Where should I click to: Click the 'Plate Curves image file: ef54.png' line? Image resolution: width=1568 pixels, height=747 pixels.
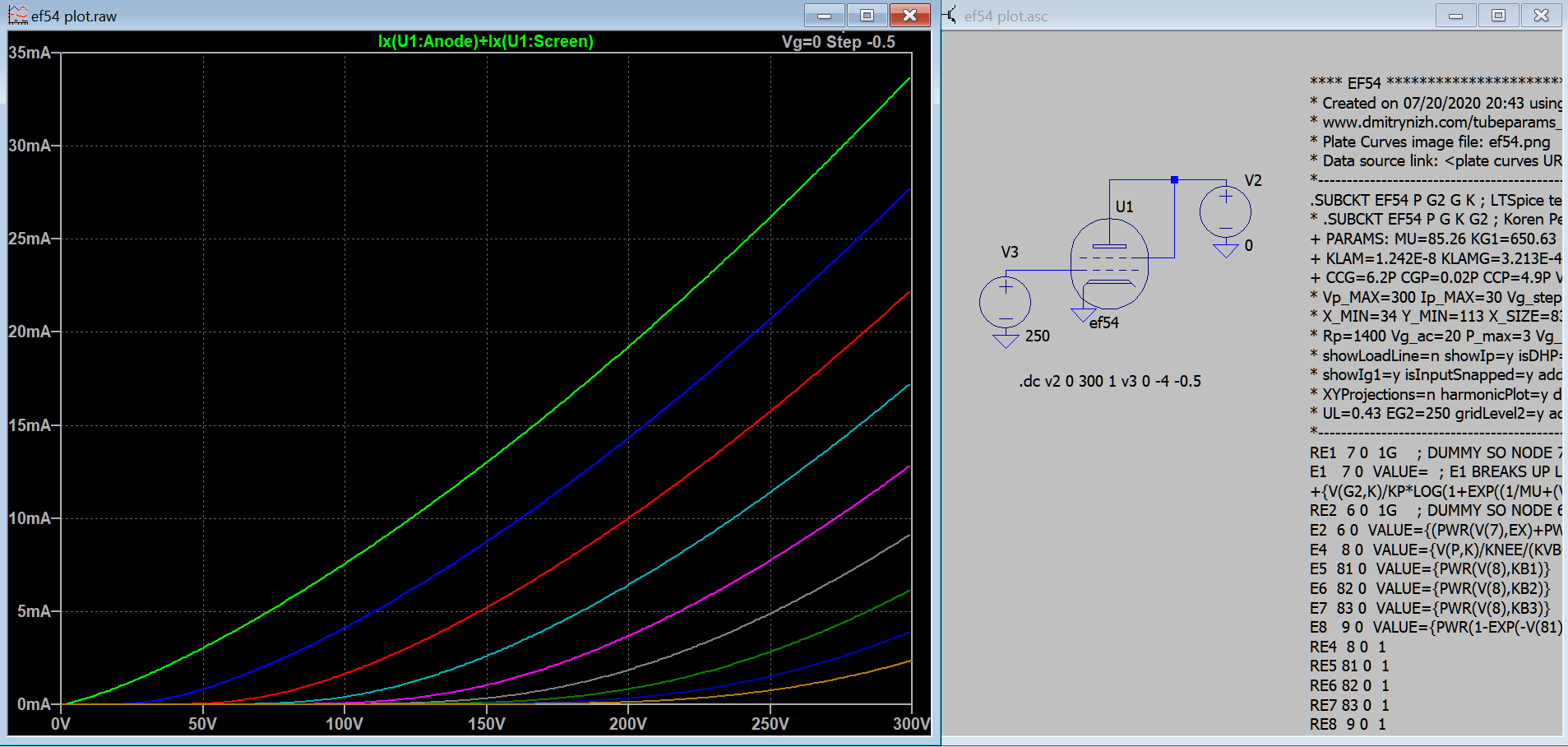[x=1430, y=142]
